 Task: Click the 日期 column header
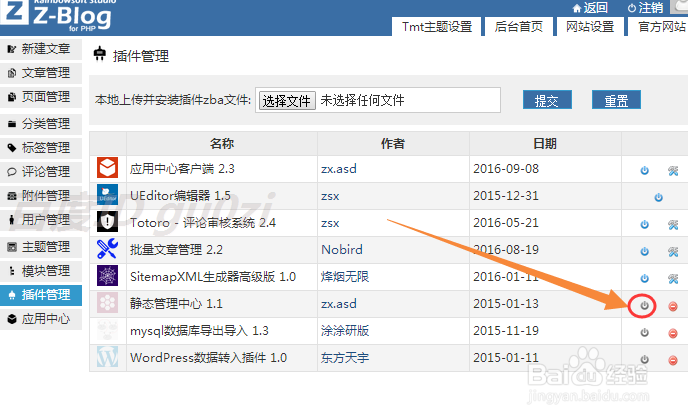pyautogui.click(x=545, y=144)
